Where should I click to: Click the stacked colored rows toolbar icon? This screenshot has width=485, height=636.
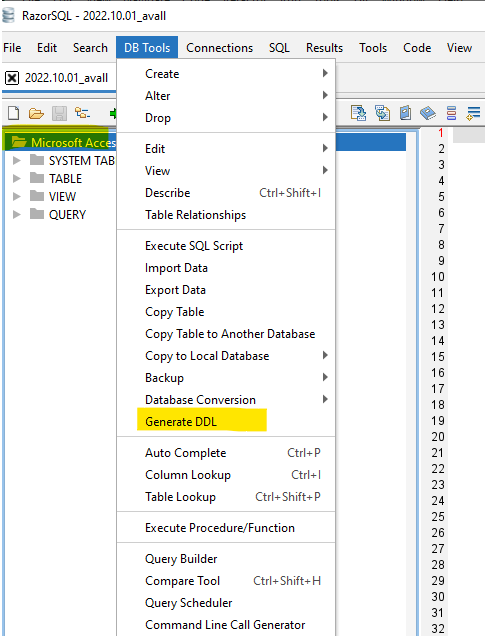451,113
